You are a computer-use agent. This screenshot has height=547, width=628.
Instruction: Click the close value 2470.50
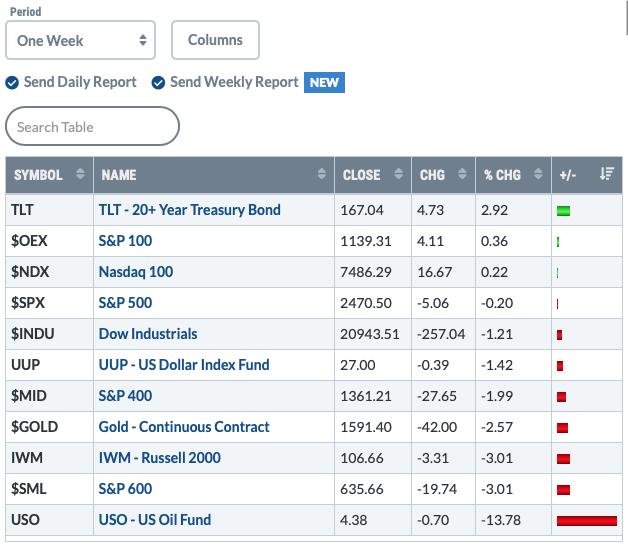tap(366, 303)
